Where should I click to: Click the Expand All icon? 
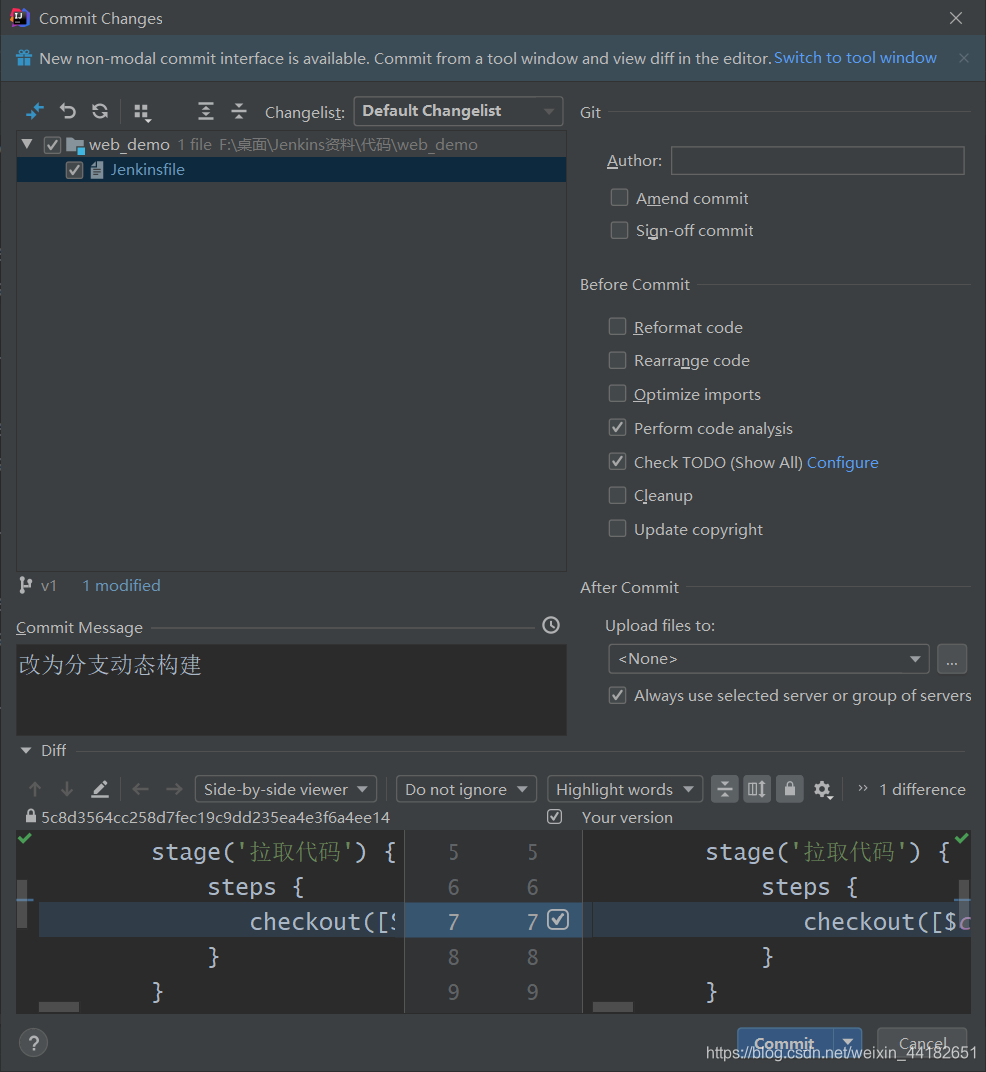click(205, 111)
